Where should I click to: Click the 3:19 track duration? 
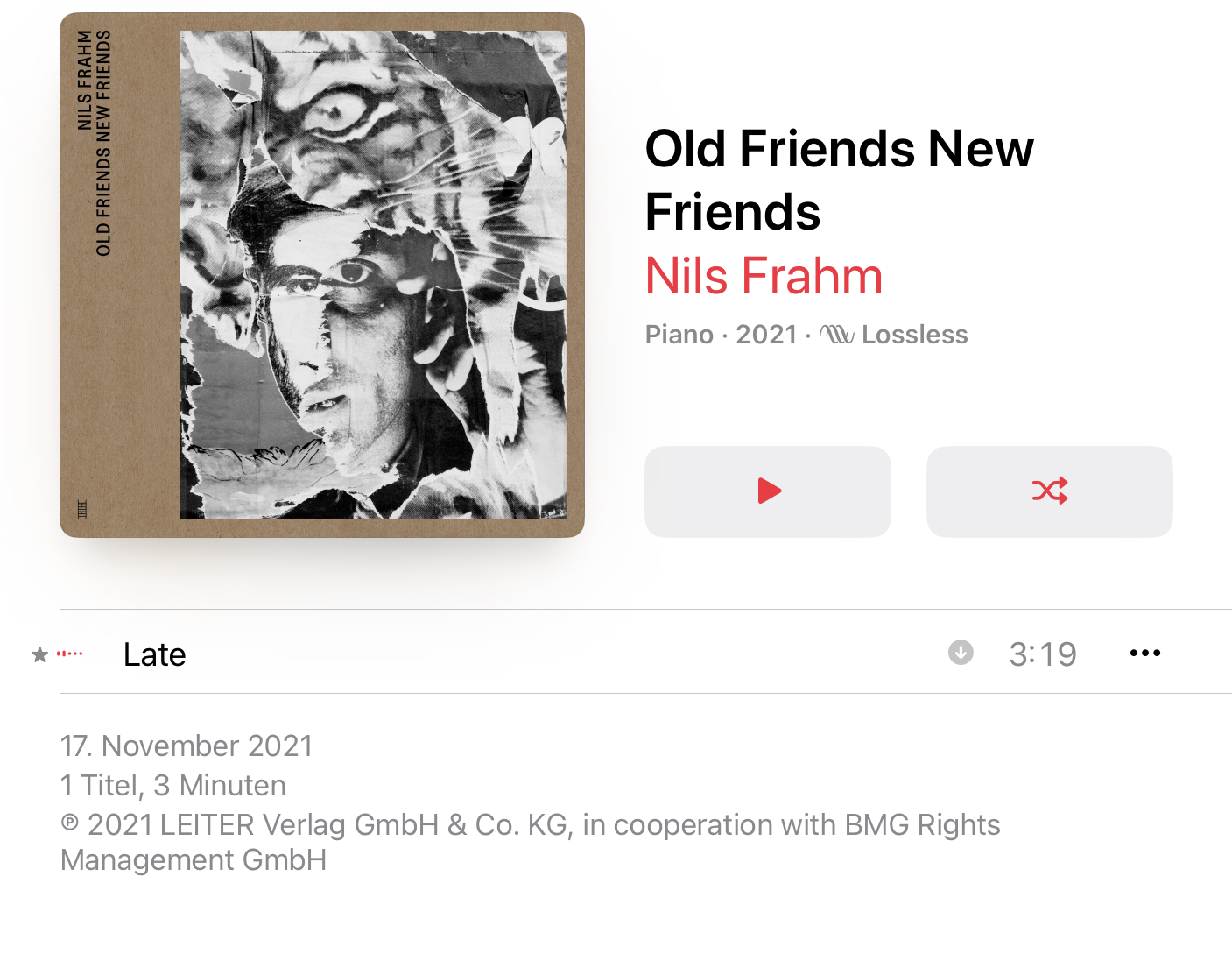pos(1043,654)
